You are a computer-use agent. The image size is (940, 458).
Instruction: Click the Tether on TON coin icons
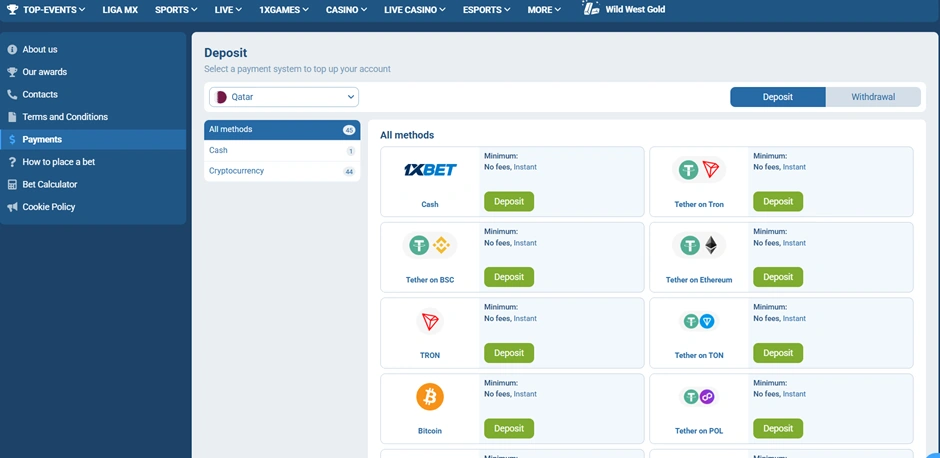coord(699,321)
